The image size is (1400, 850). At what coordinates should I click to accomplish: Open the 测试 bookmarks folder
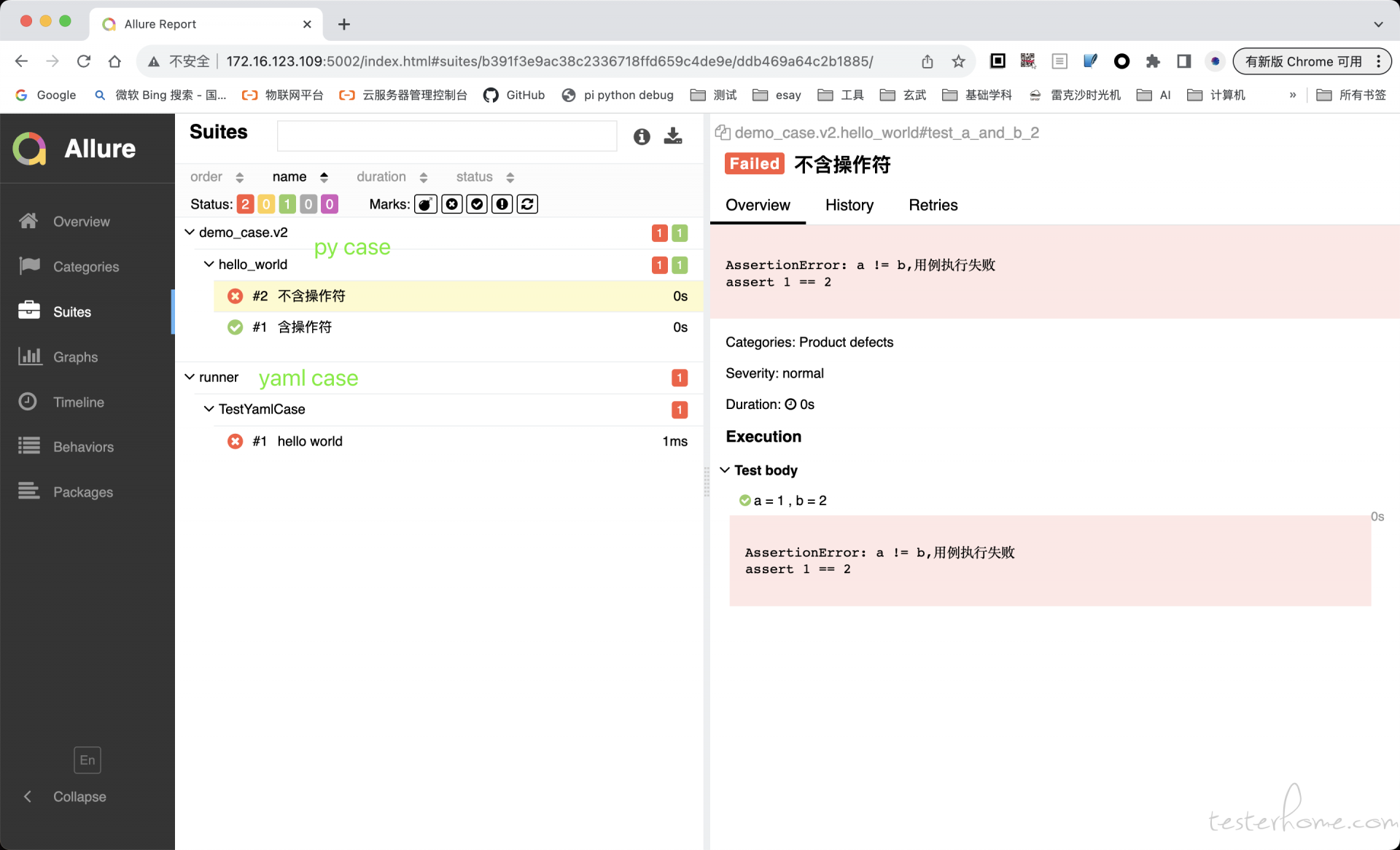713,95
